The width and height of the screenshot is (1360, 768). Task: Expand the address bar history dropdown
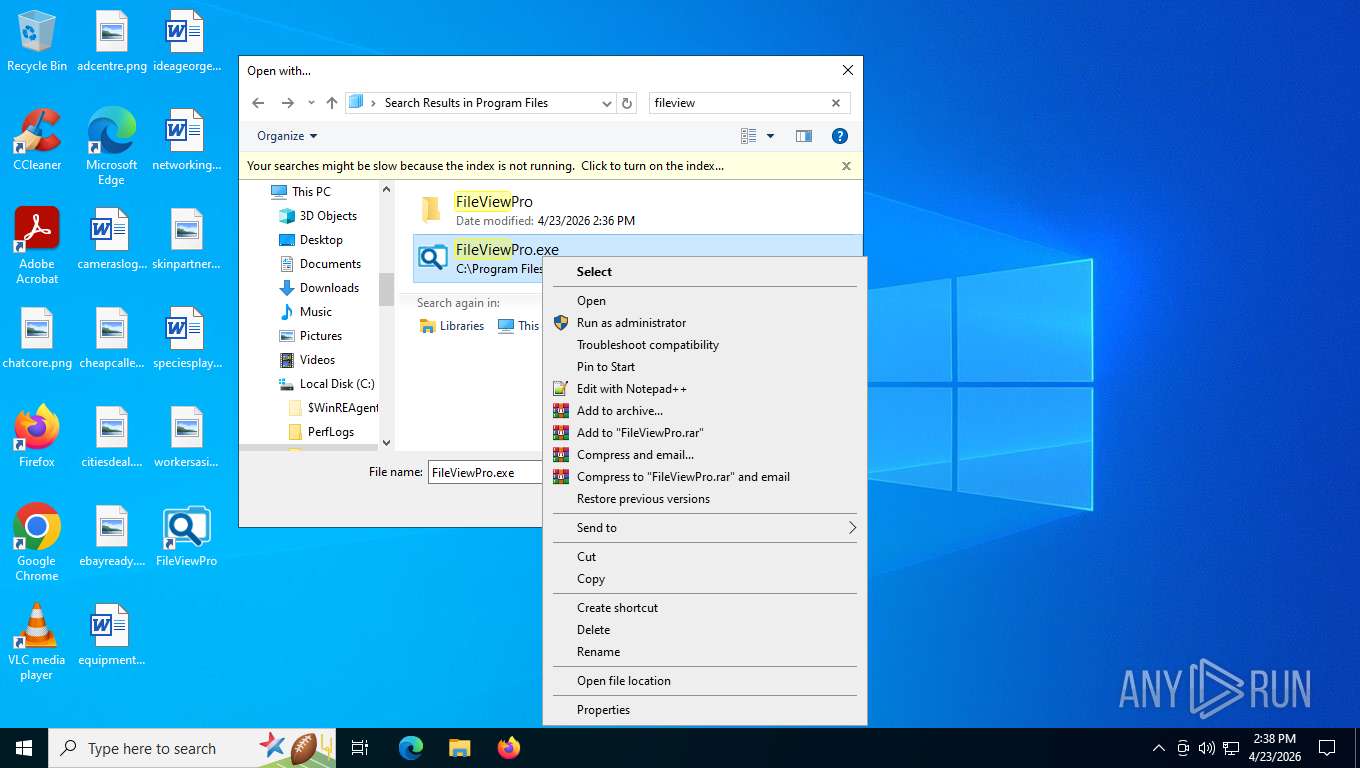[x=606, y=103]
